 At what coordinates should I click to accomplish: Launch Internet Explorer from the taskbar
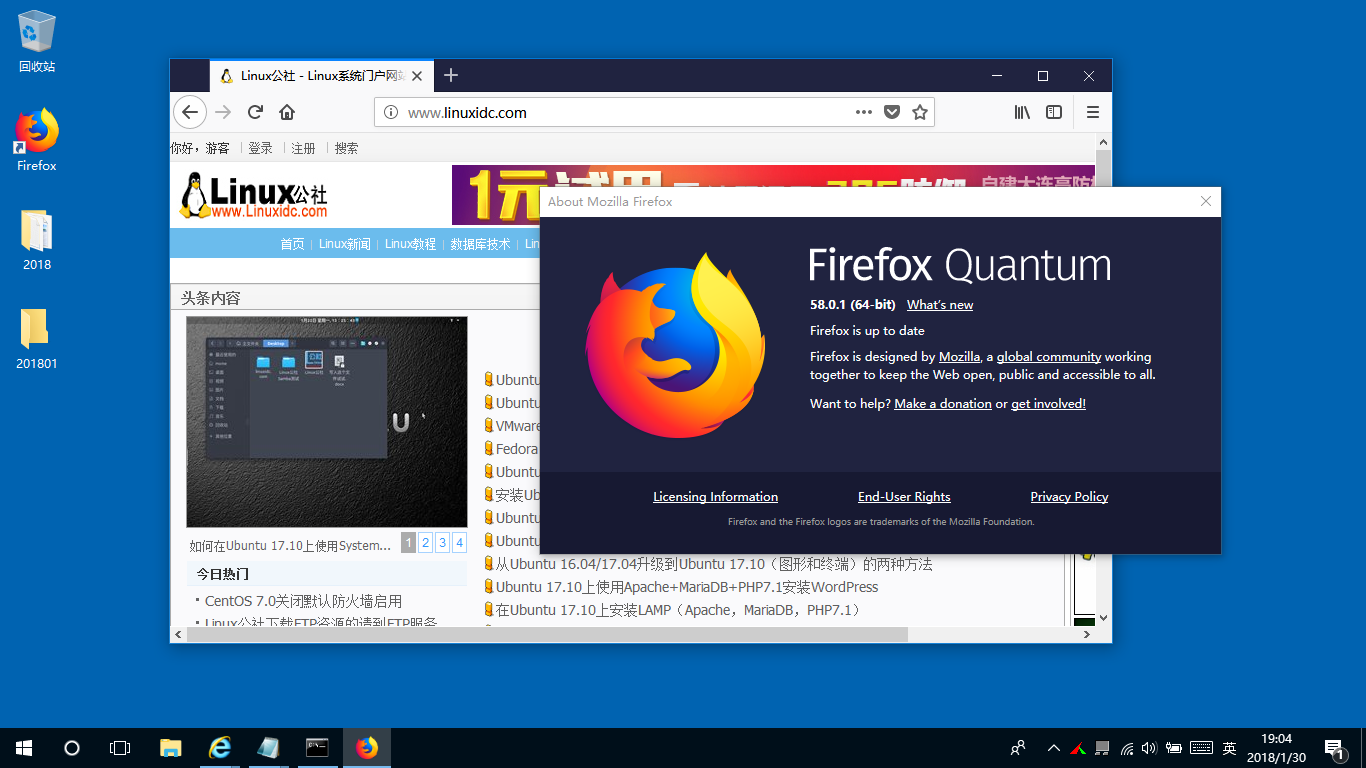point(220,748)
